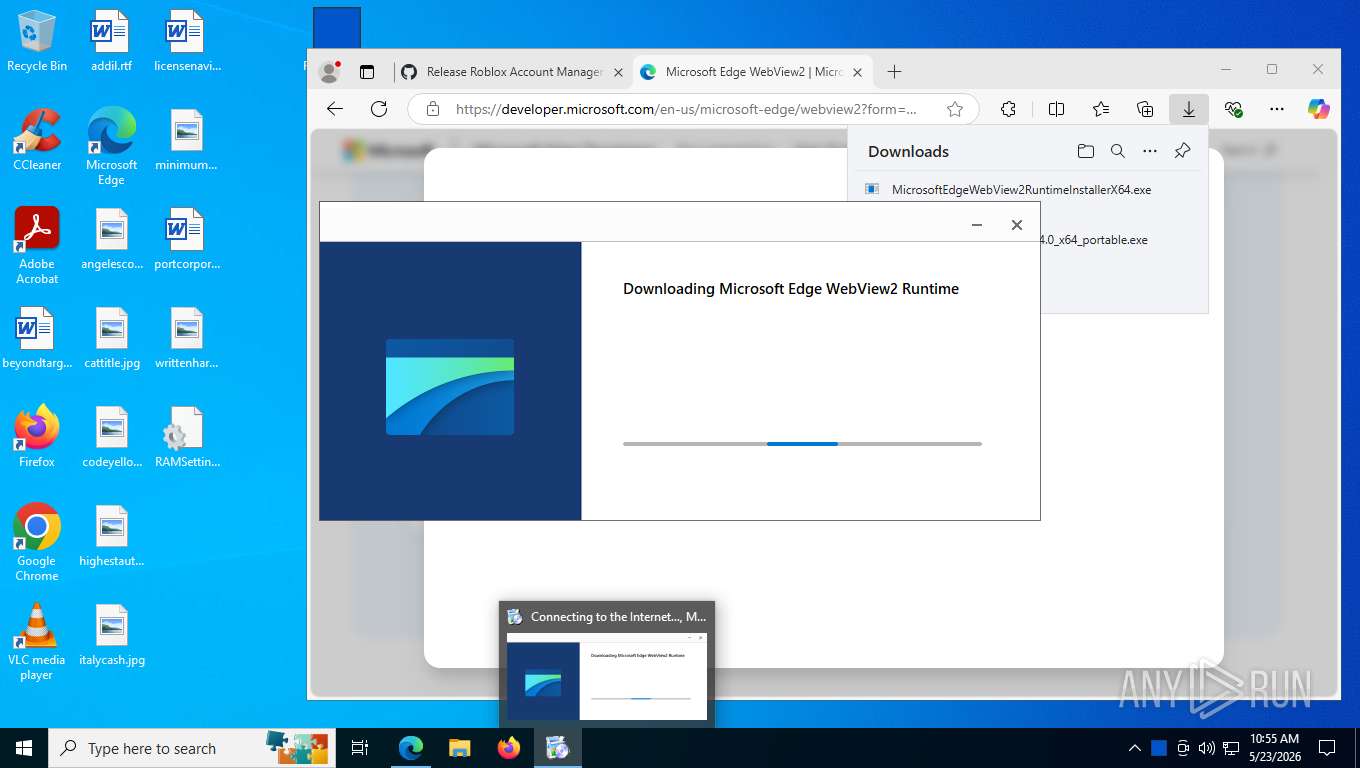Select the Recycle Bin desktop icon
Screen dimensions: 1360x768
click(37, 41)
